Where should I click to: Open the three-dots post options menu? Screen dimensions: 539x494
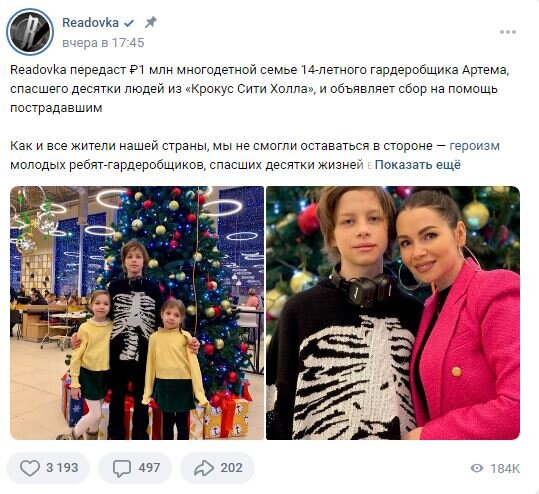pyautogui.click(x=508, y=32)
